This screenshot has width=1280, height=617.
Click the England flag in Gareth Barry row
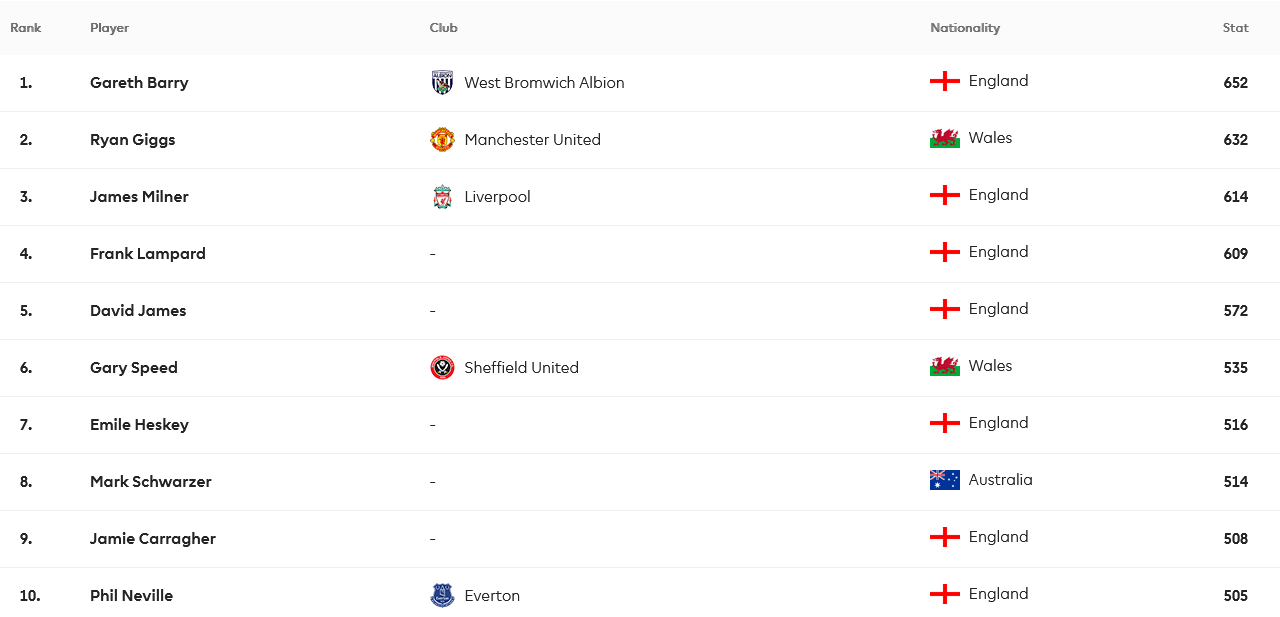pyautogui.click(x=945, y=81)
